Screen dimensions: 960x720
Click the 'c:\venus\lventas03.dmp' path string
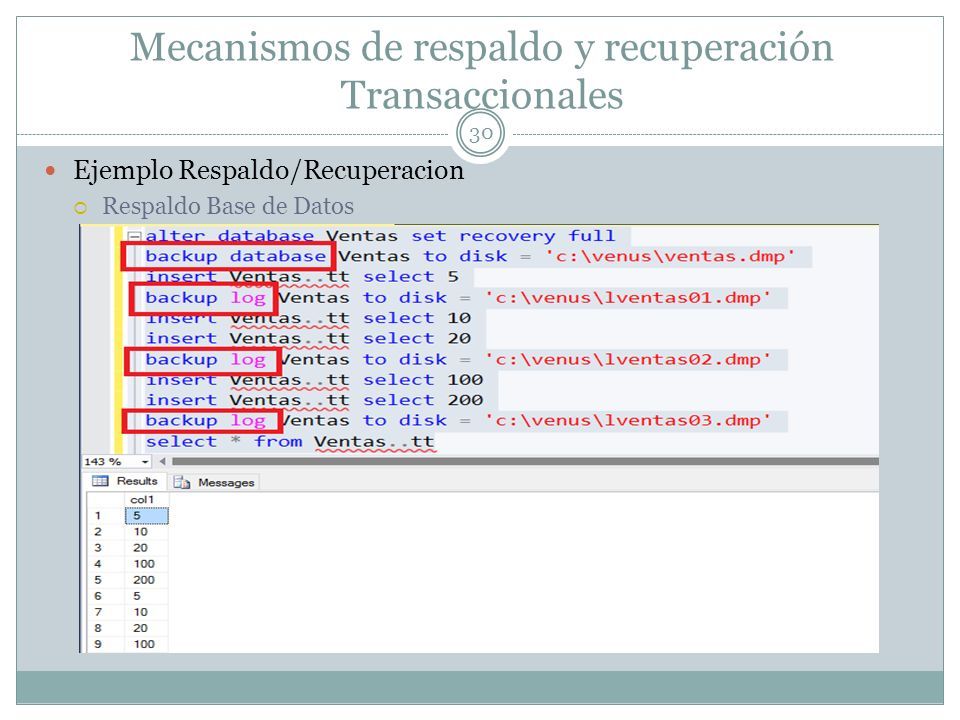pos(628,420)
